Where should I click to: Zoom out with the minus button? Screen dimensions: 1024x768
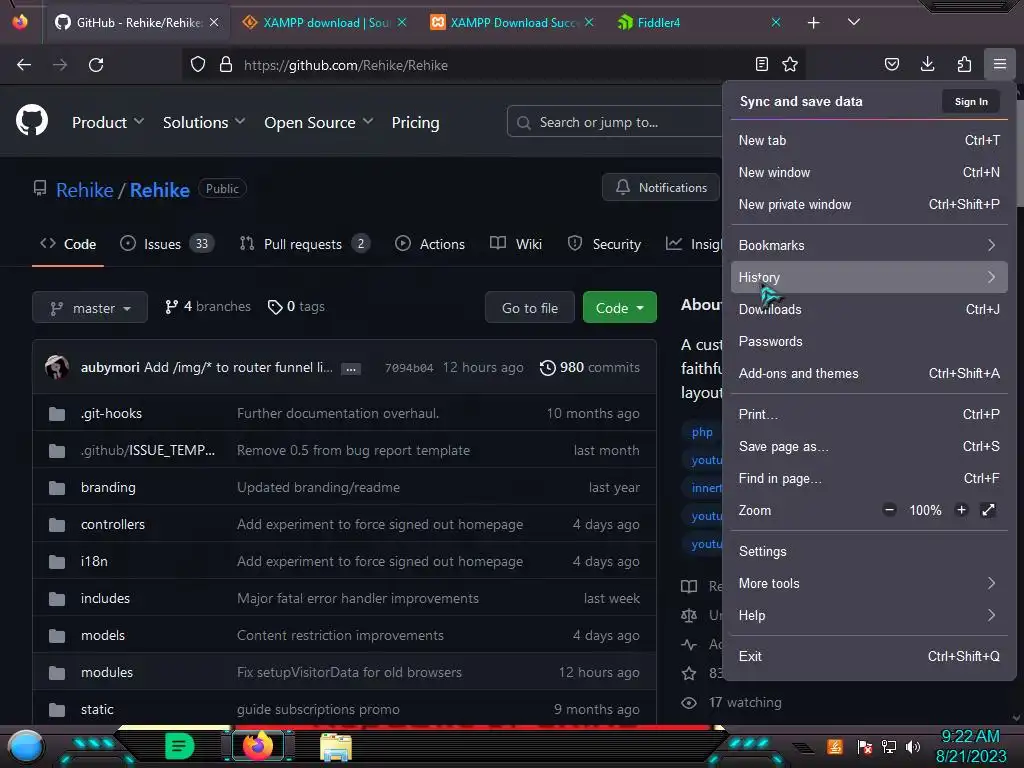click(x=889, y=510)
